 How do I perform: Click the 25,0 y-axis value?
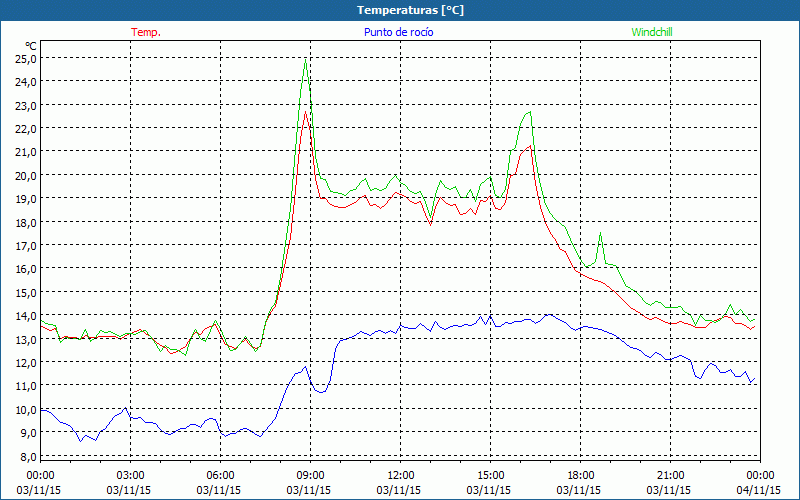pyautogui.click(x=26, y=58)
